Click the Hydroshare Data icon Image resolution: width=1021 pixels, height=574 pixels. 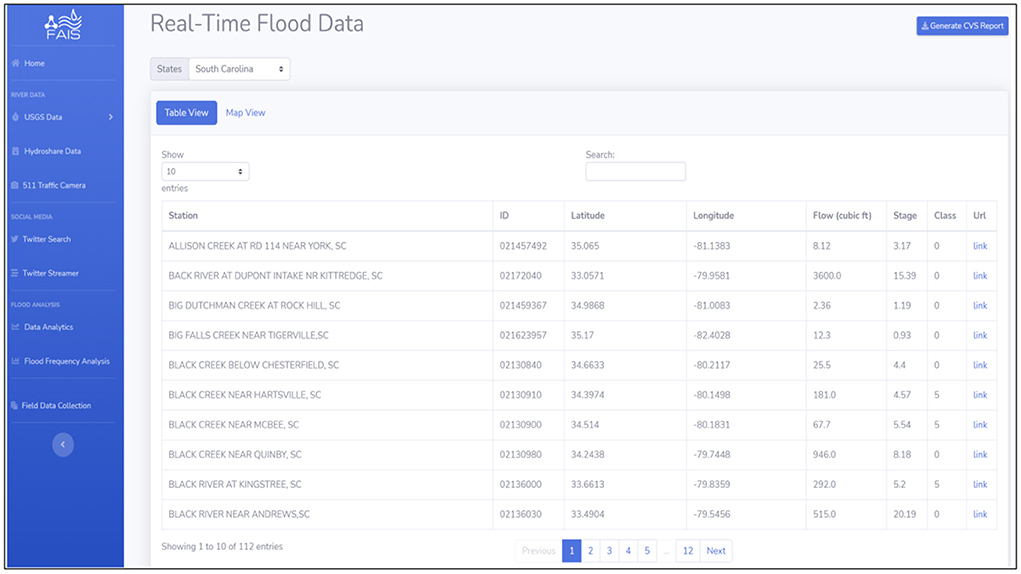pos(16,151)
